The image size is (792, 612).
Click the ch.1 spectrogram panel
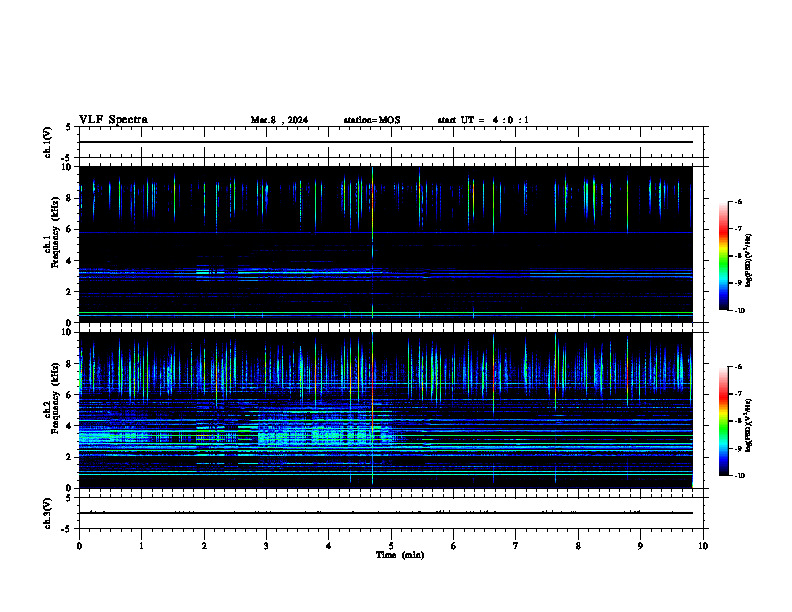[x=386, y=244]
